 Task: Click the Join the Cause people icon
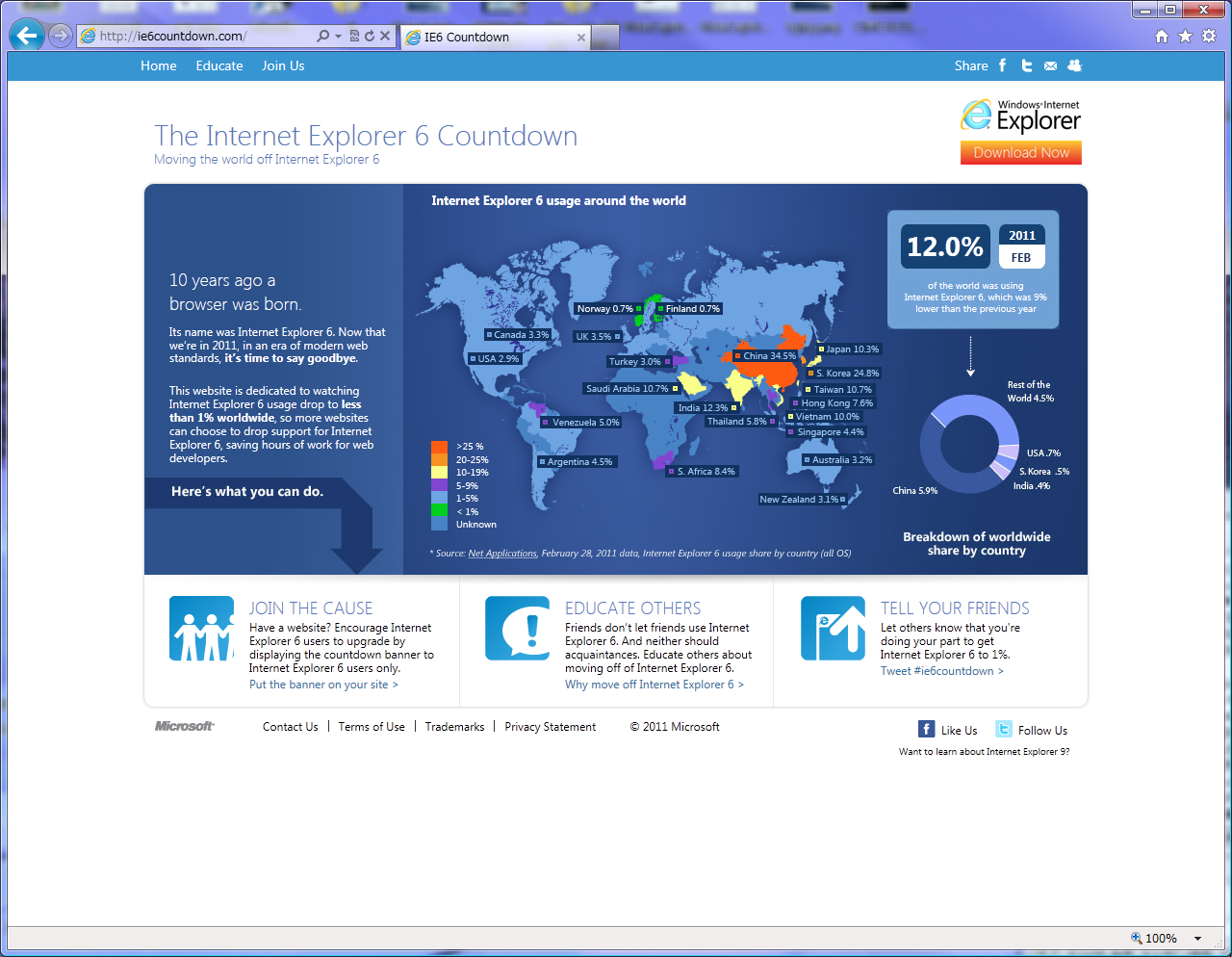(202, 629)
